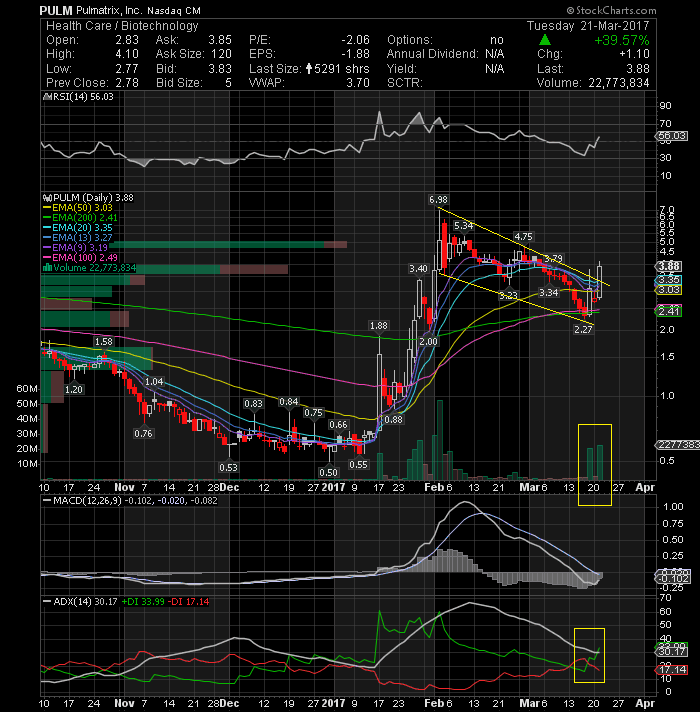The image size is (700, 712).
Task: Click the Tuesday 21-Mar-2017 date
Action: [x=588, y=25]
